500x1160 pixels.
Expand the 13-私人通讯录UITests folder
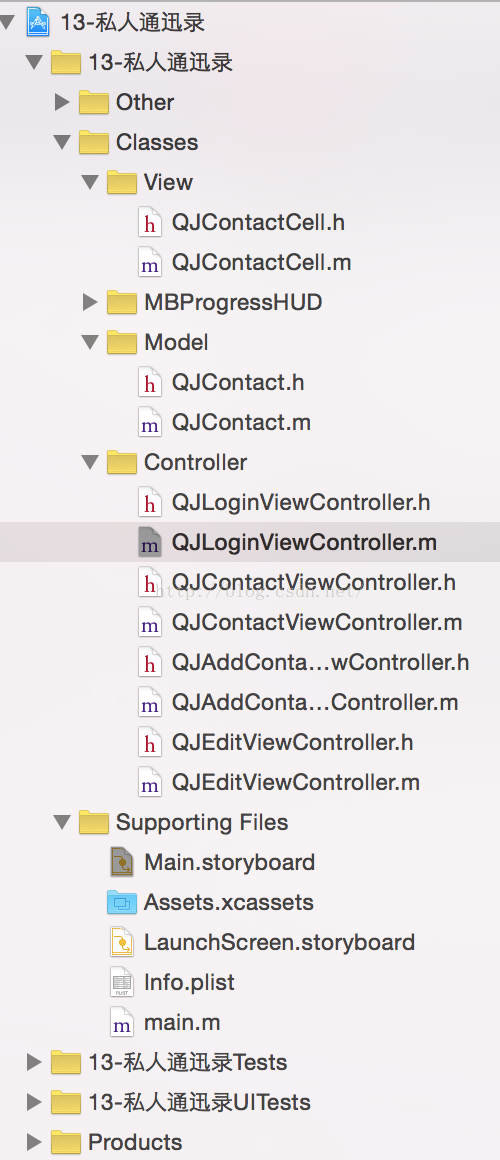(34, 1102)
